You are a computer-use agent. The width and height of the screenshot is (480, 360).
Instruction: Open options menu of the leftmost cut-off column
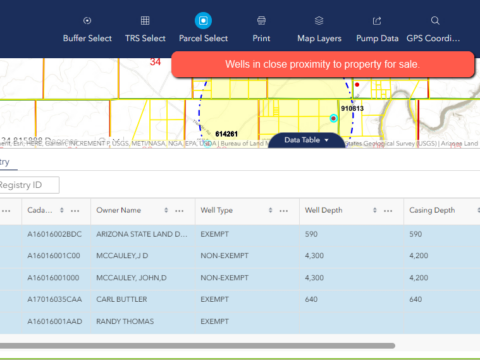coord(6,211)
